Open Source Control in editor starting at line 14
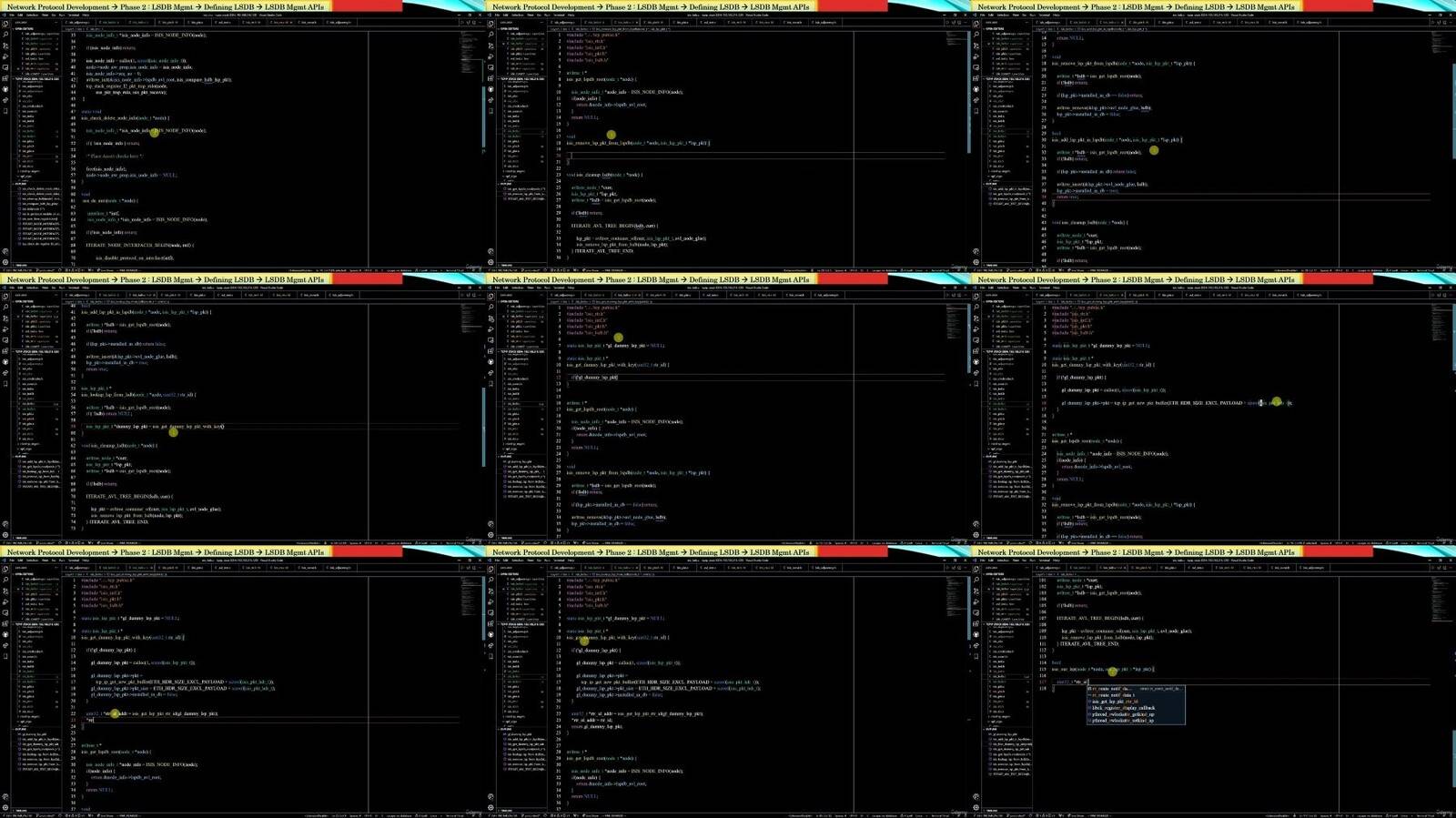Image resolution: width=1456 pixels, height=818 pixels. pyautogui.click(x=976, y=47)
